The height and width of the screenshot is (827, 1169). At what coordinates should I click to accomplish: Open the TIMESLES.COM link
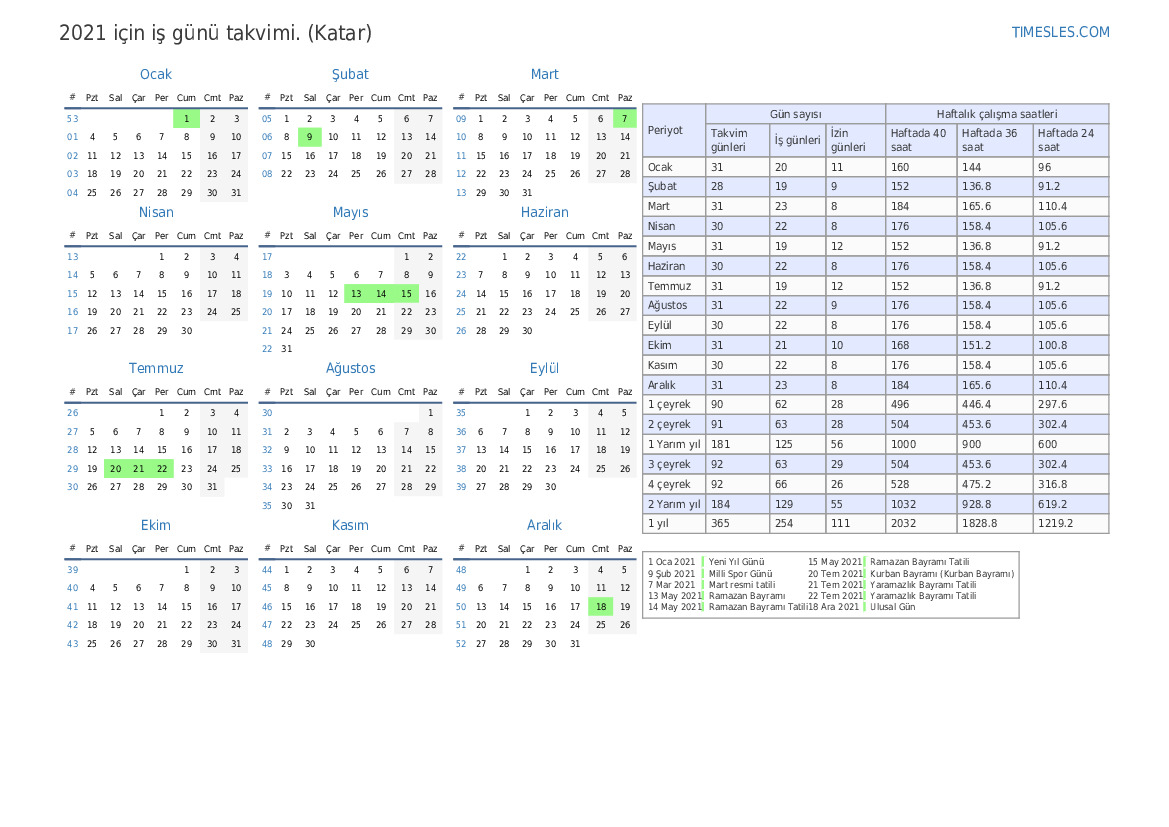tap(1059, 32)
